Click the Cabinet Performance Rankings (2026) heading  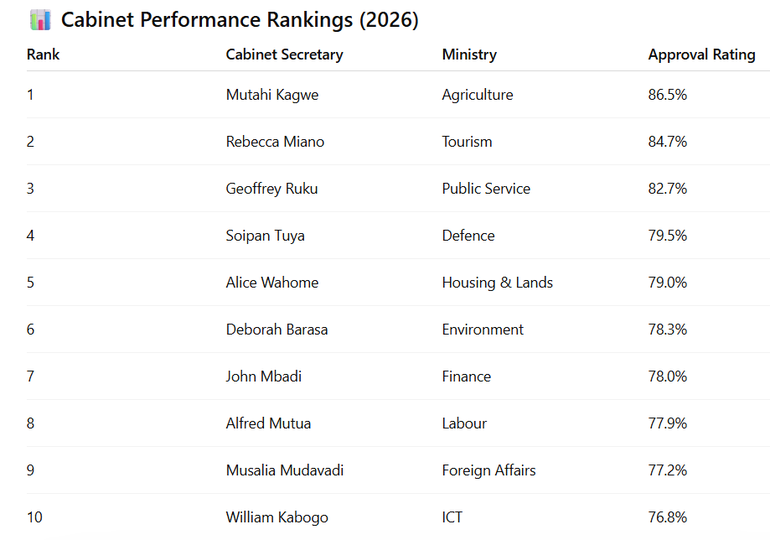click(x=240, y=20)
